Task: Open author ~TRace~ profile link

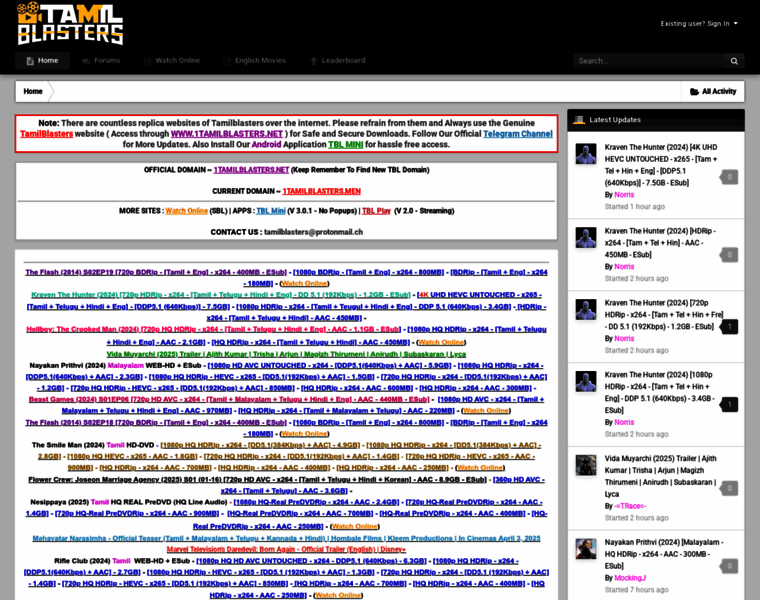Action: [630, 506]
